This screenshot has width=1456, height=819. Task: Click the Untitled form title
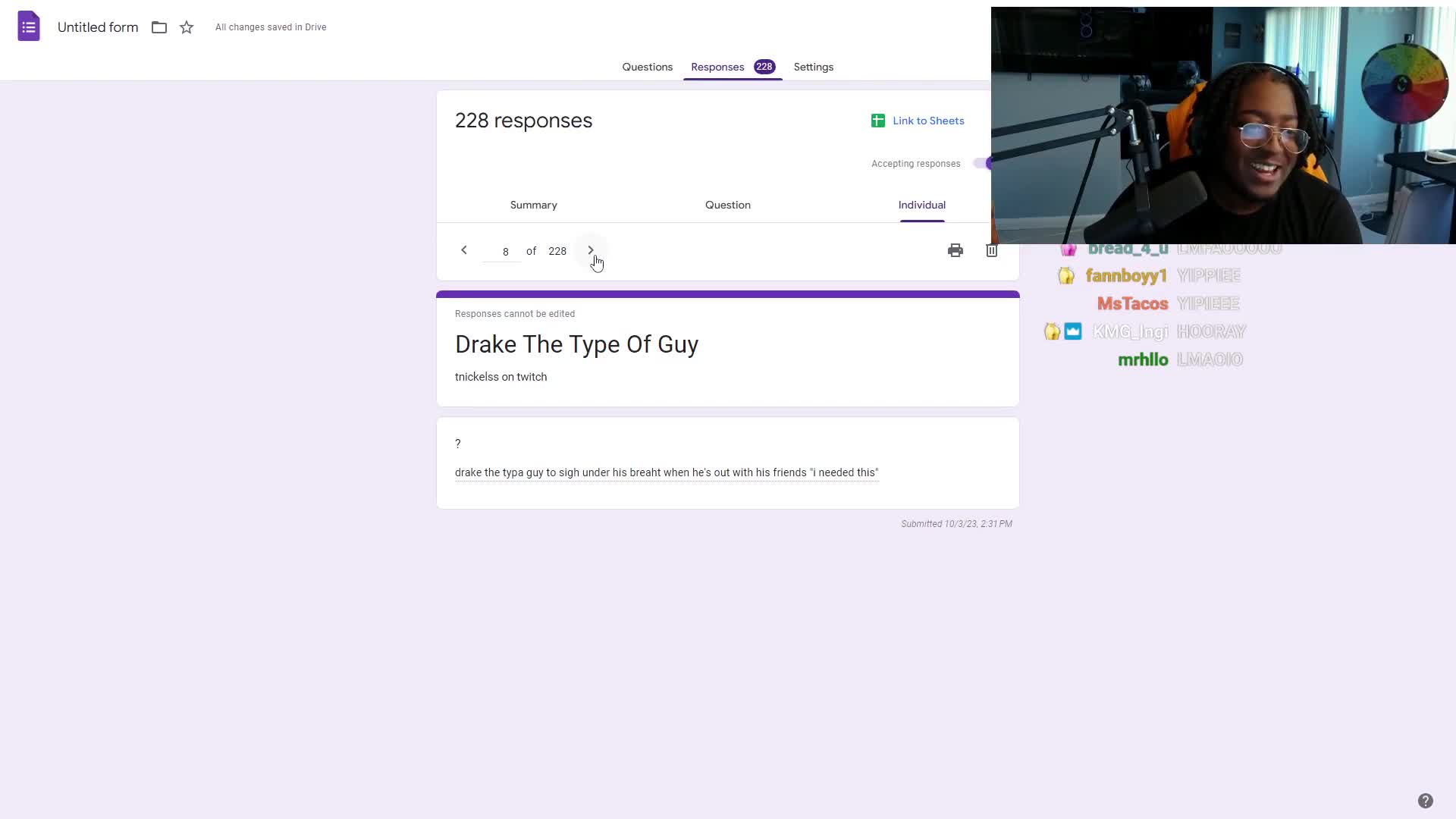[x=98, y=27]
